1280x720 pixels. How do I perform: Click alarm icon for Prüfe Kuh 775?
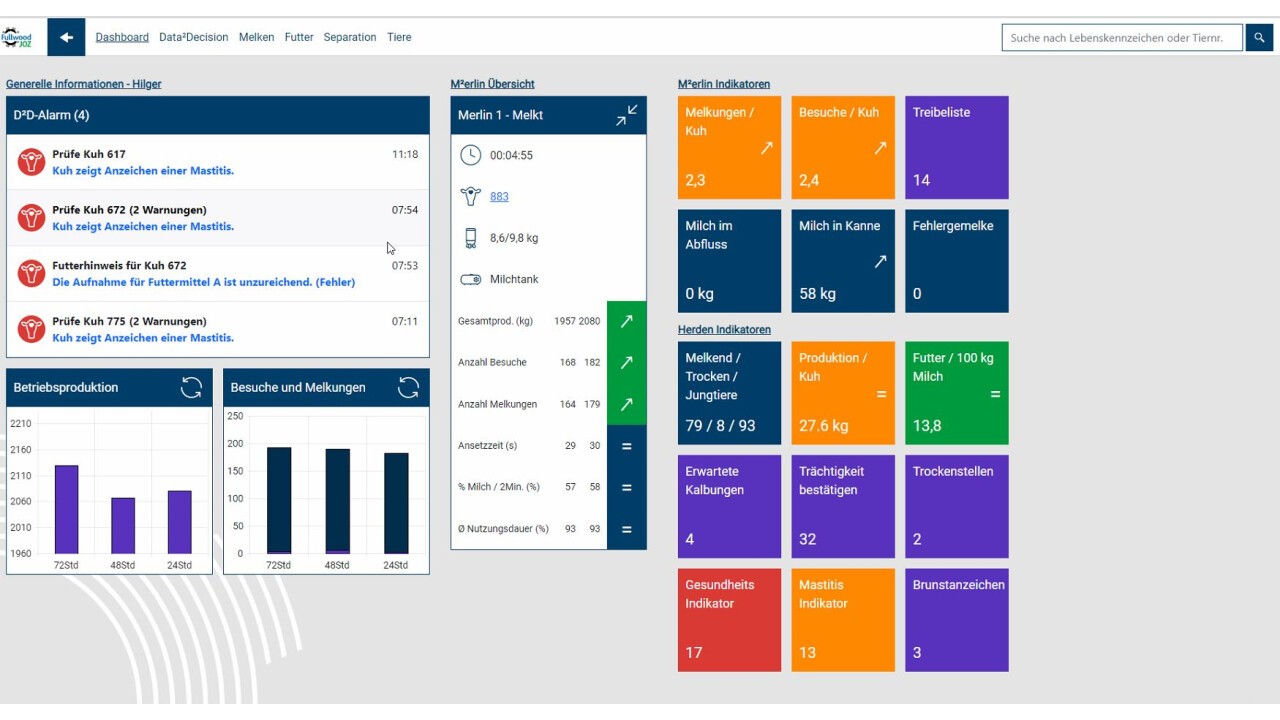coord(31,329)
